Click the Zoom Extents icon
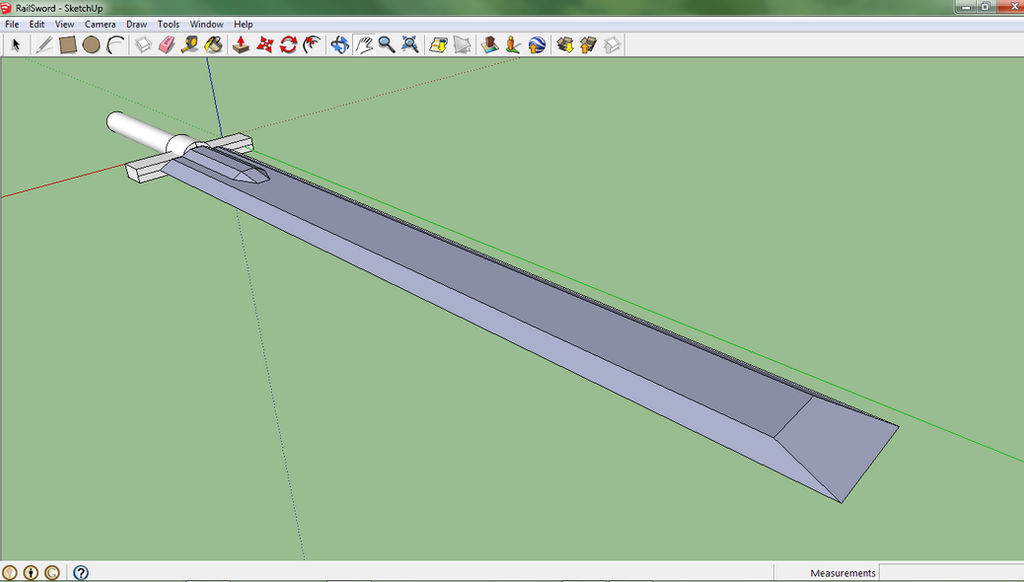The height and width of the screenshot is (582, 1024). [x=410, y=45]
